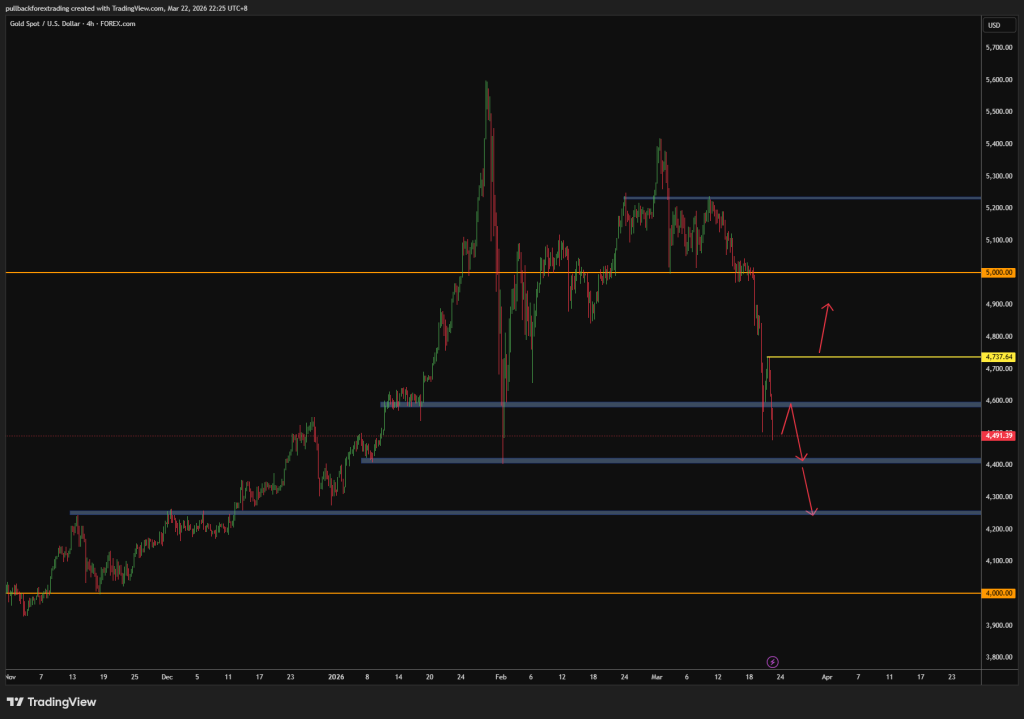Image resolution: width=1024 pixels, height=719 pixels.
Task: Click the orange 5,000.00 price label
Action: click(999, 272)
